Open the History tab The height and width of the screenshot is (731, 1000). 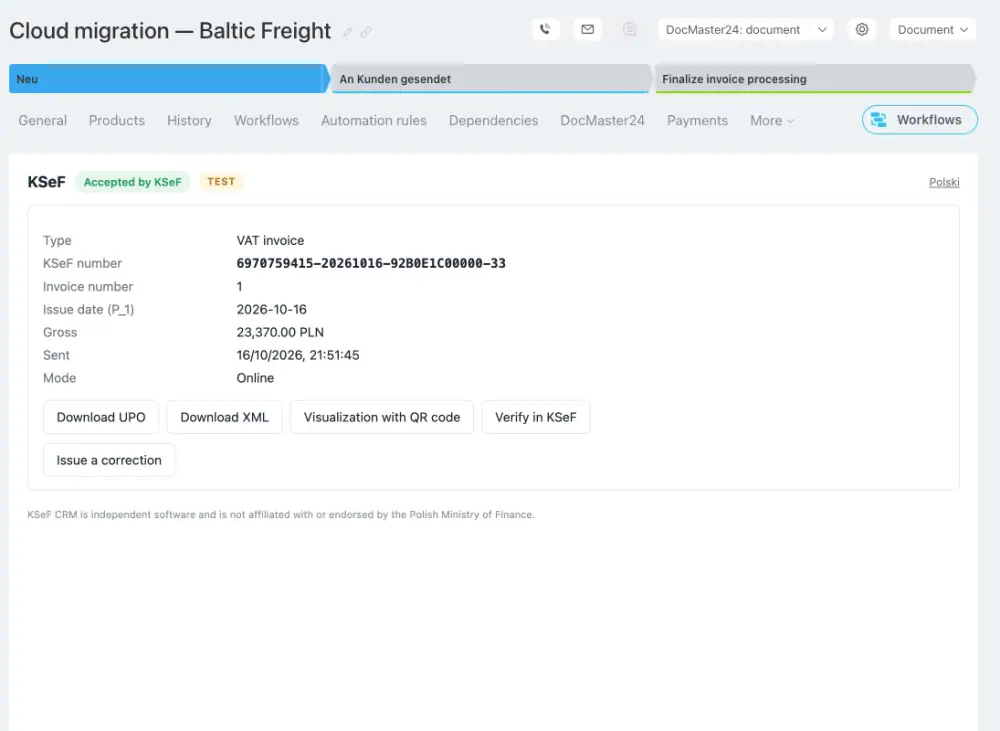(x=189, y=121)
